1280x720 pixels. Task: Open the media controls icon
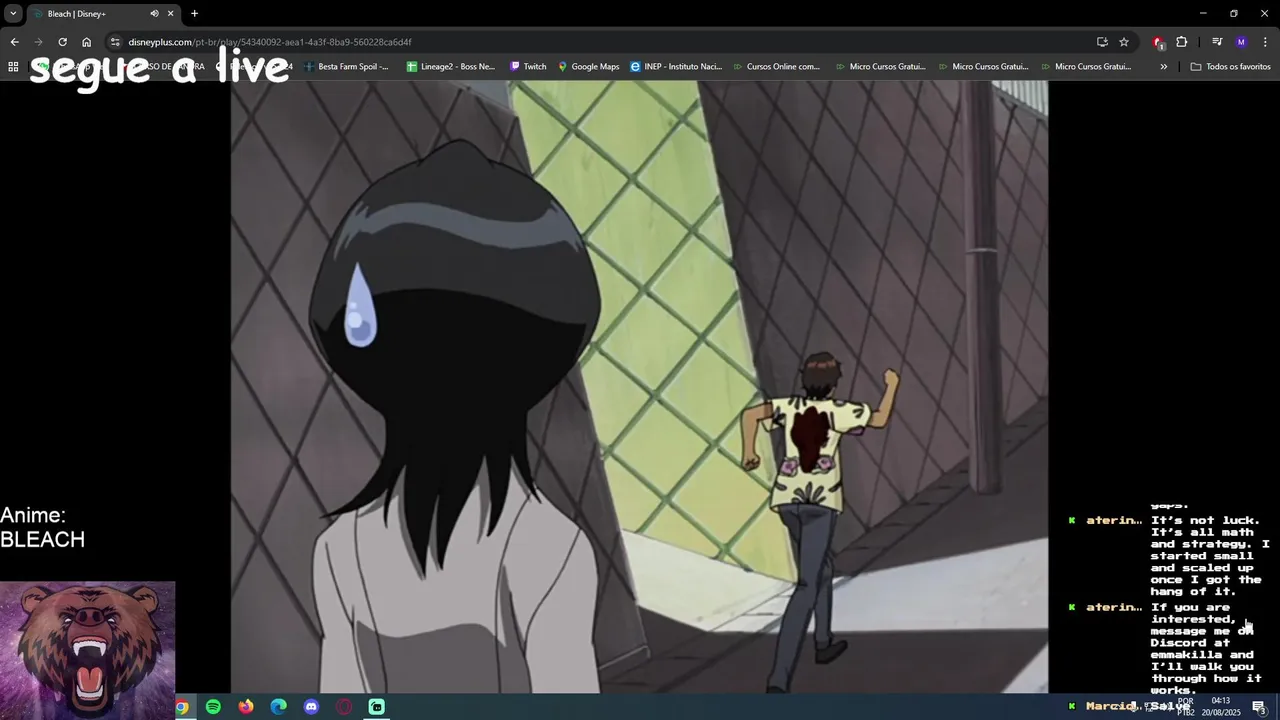point(1217,42)
